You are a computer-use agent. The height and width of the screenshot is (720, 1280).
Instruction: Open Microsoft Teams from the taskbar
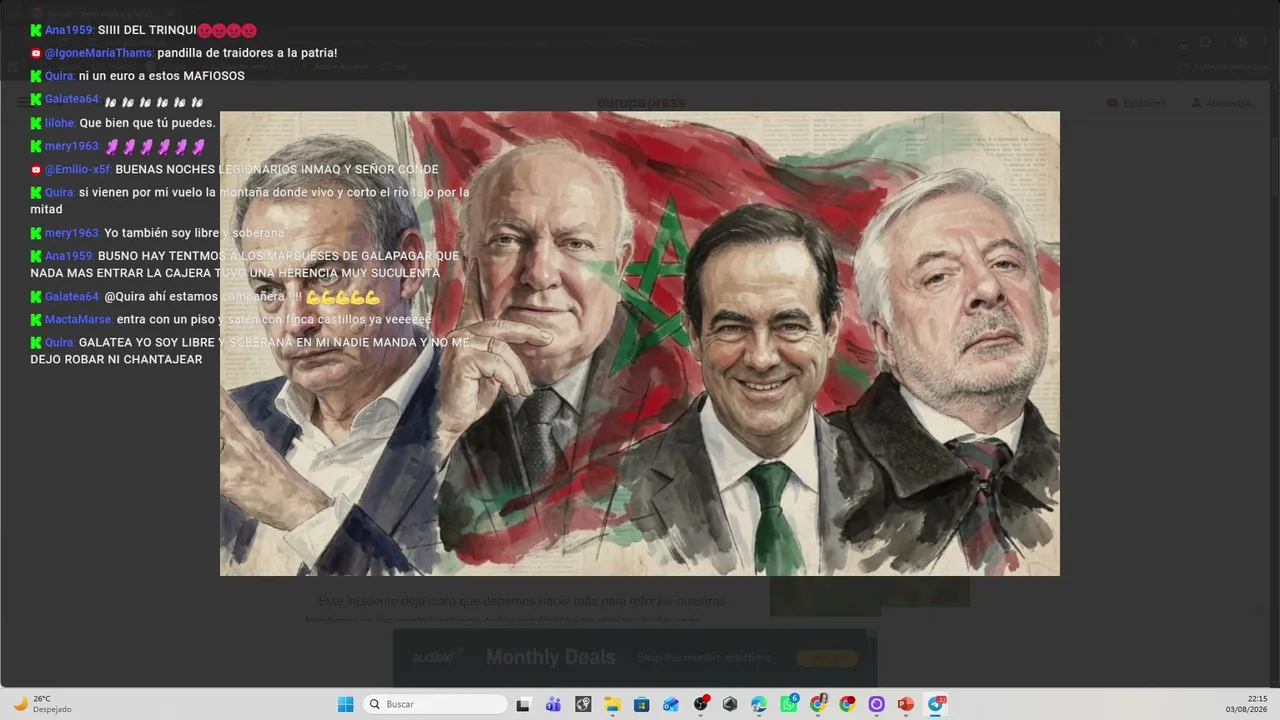(x=553, y=704)
